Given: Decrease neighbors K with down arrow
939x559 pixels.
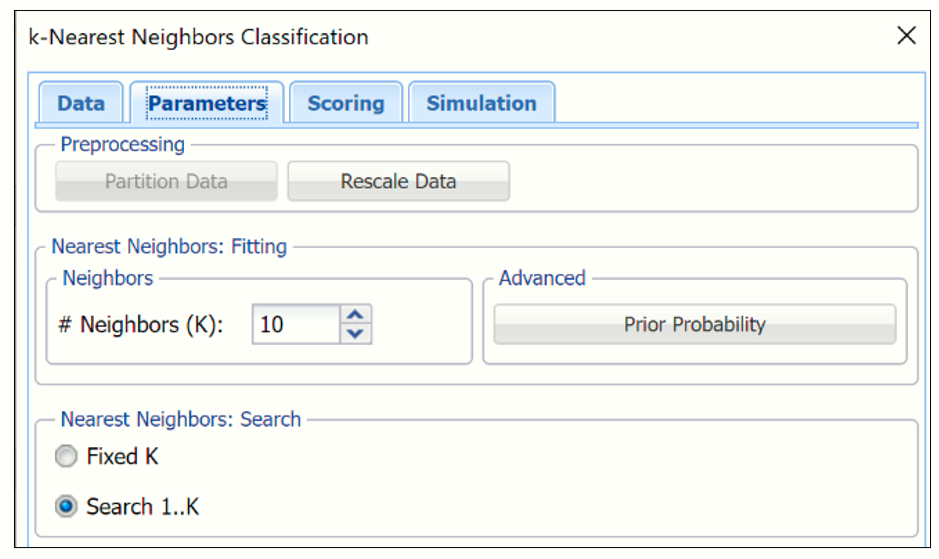Looking at the screenshot, I should coord(355,334).
